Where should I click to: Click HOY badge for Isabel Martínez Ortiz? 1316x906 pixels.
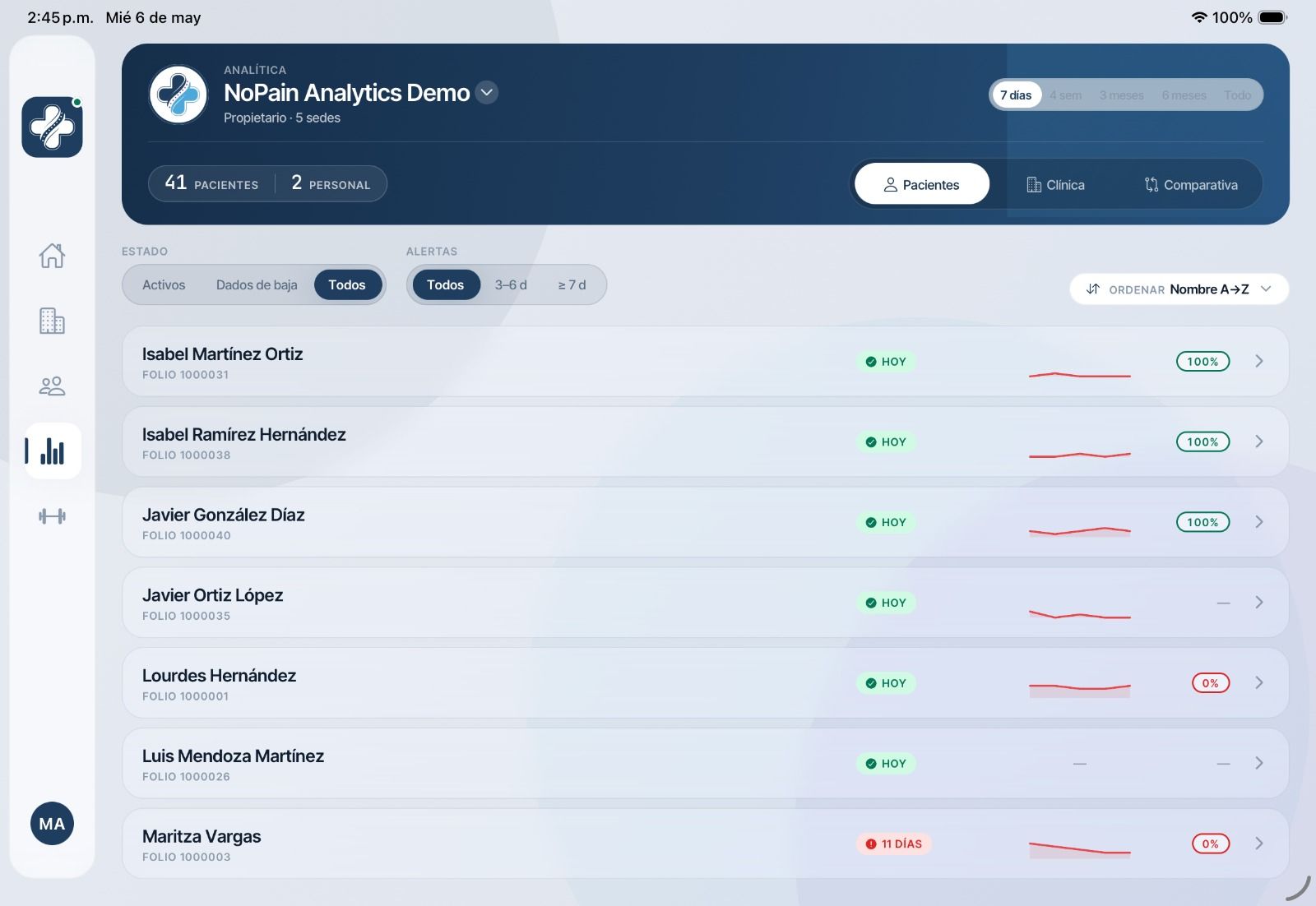point(886,362)
